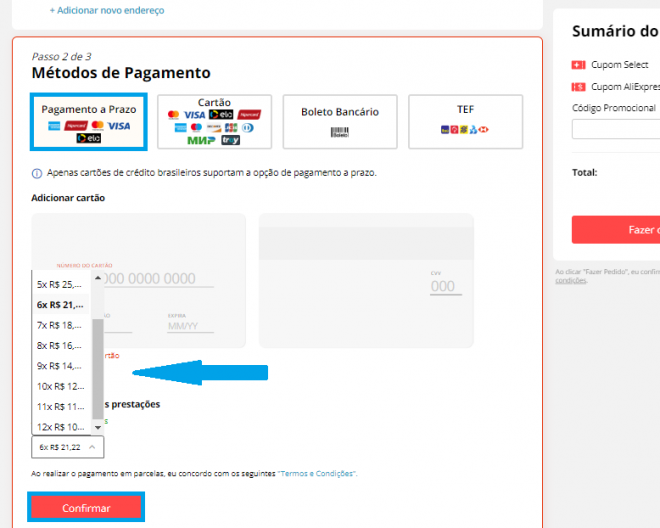Collapse the 6x R$ 21,22 installments dropdown
The width and height of the screenshot is (660, 528).
coord(67,447)
